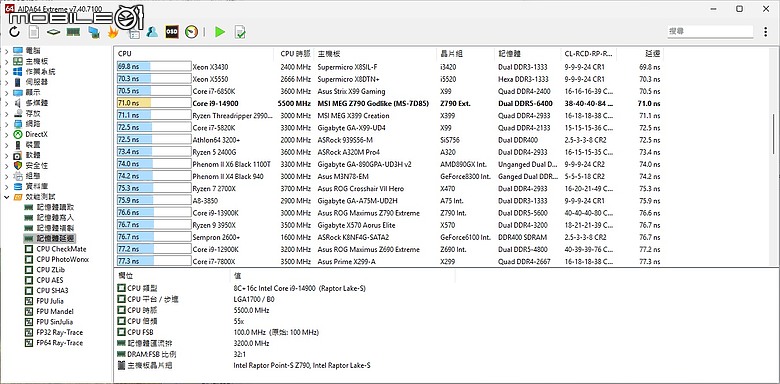Open the Report document toolbar icon
Image resolution: width=780 pixels, height=384 pixels.
(x=33, y=32)
